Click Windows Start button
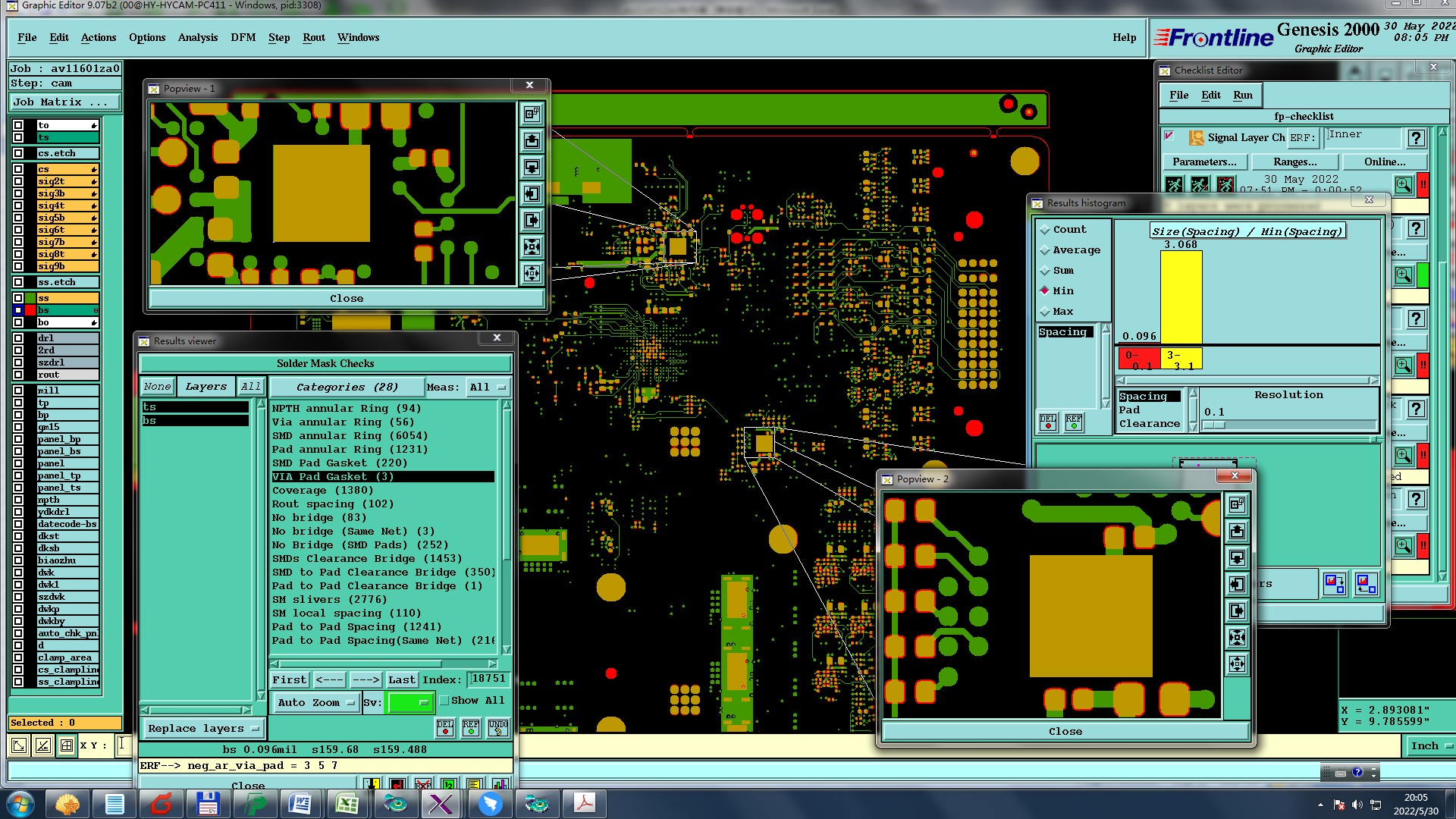Screen dimensions: 1456x819 20,804
